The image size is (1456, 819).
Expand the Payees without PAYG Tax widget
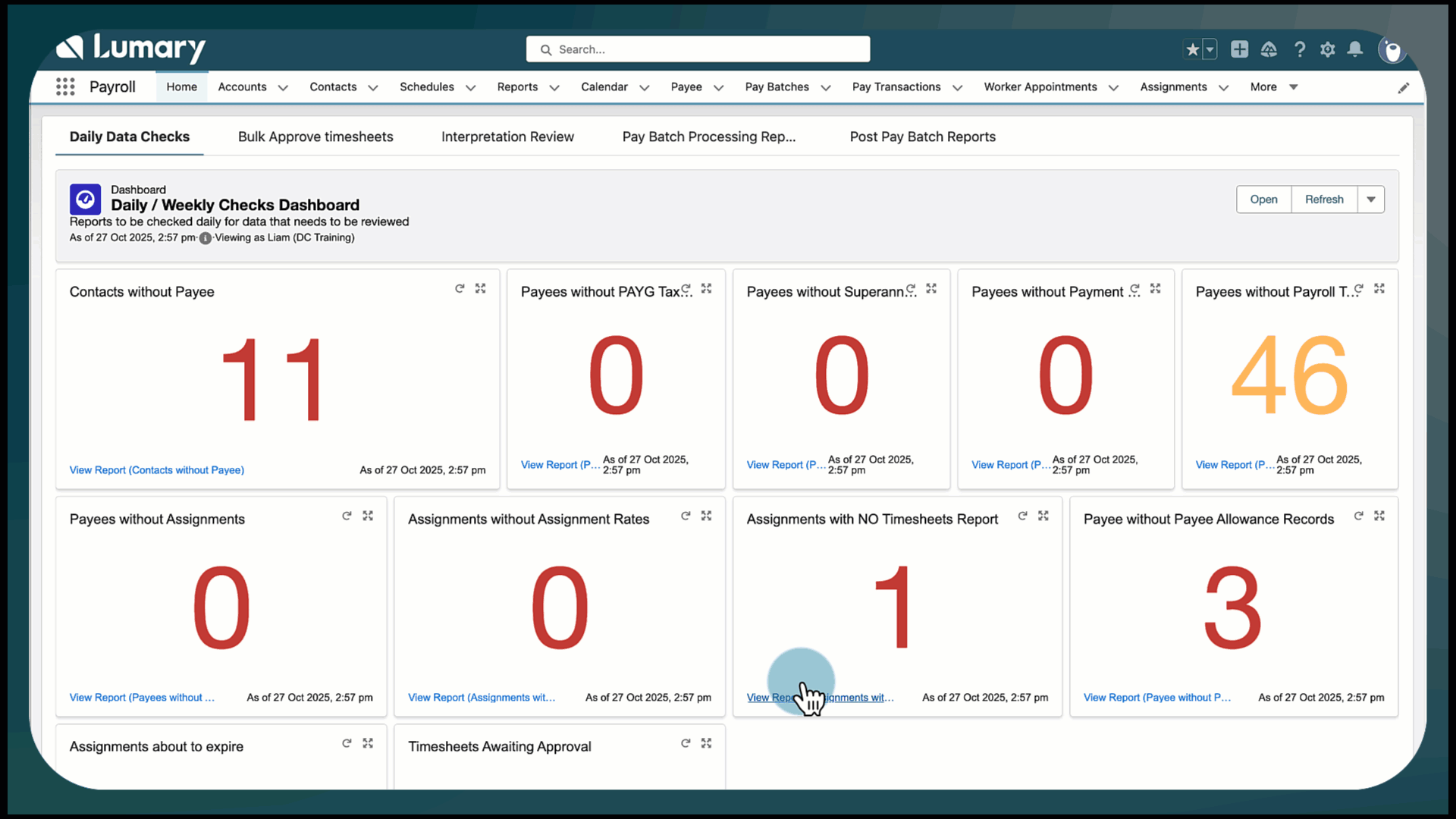(706, 288)
